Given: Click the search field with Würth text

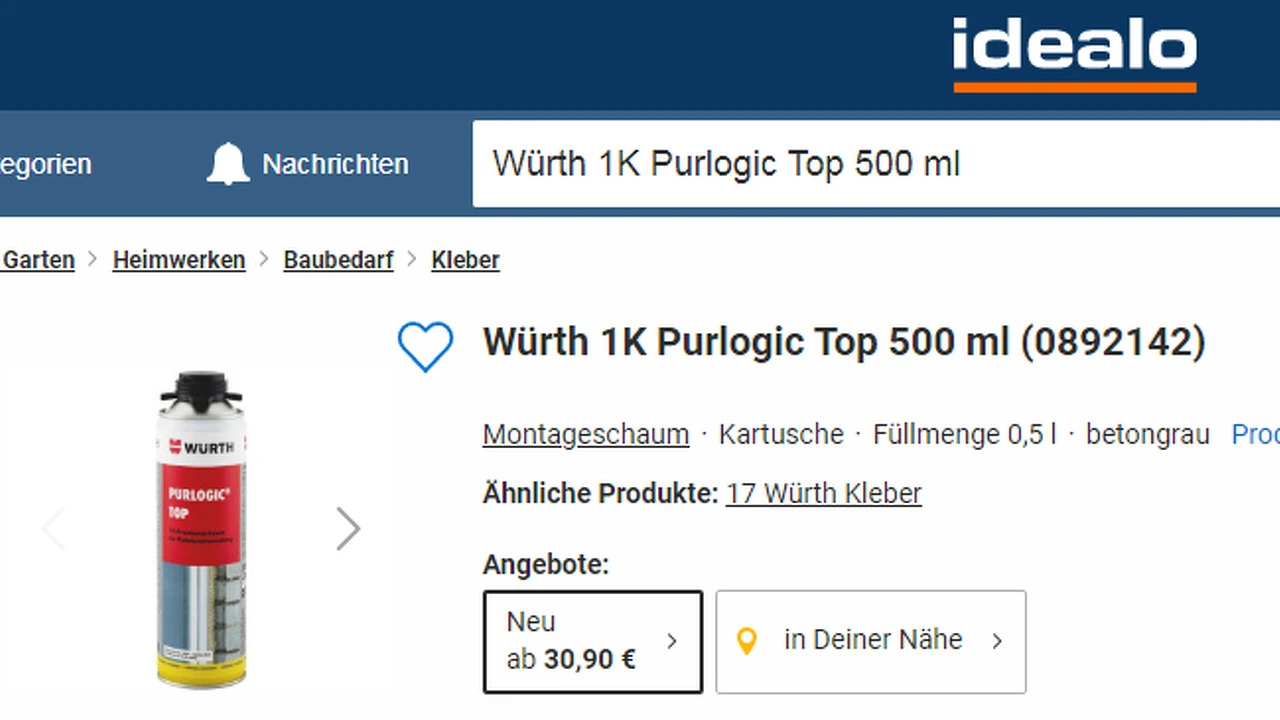Looking at the screenshot, I should point(876,164).
